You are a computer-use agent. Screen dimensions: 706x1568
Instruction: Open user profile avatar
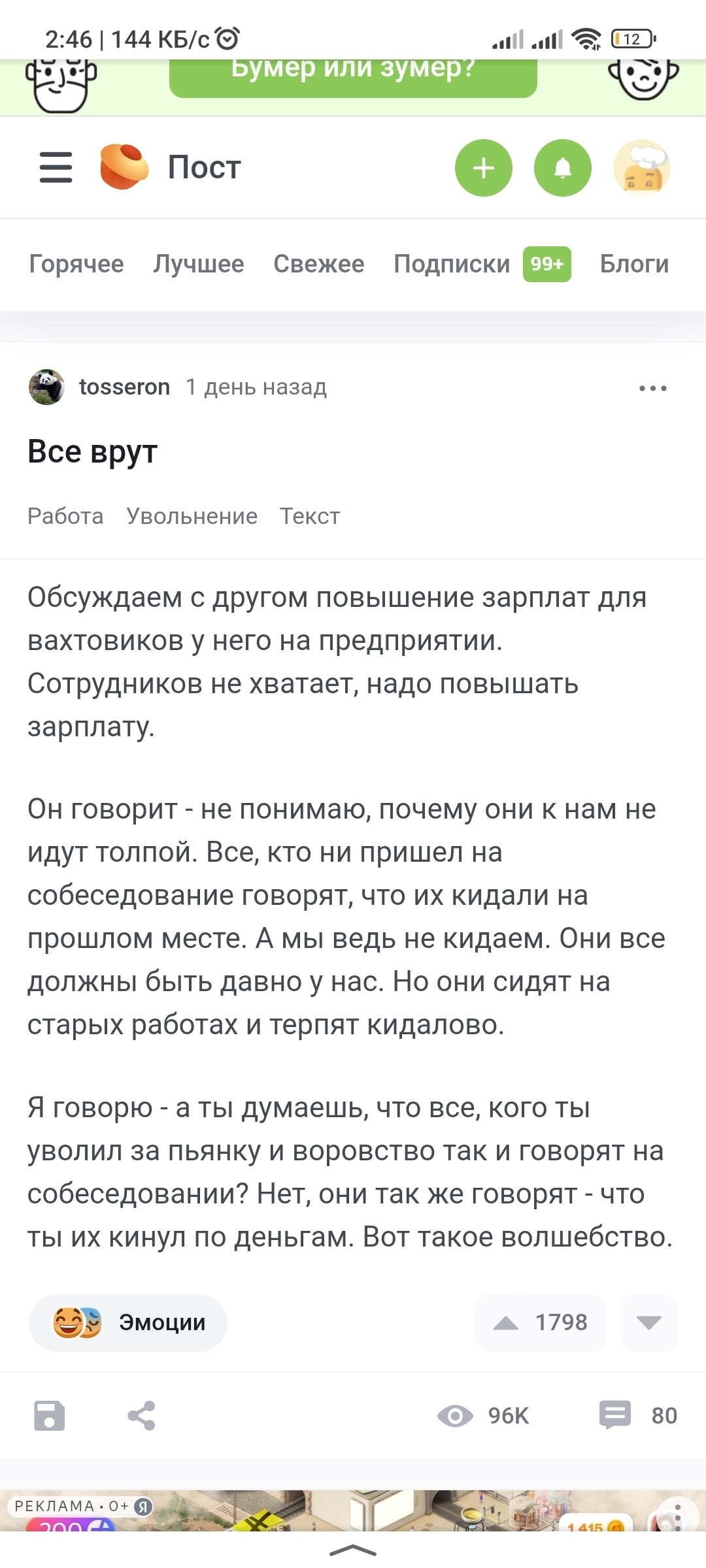tap(642, 168)
